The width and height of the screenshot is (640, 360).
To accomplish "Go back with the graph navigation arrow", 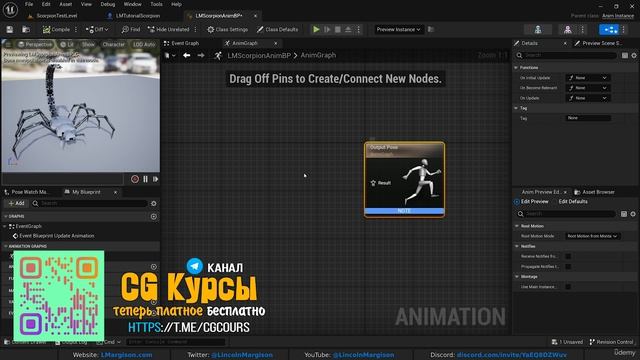I will [x=187, y=56].
